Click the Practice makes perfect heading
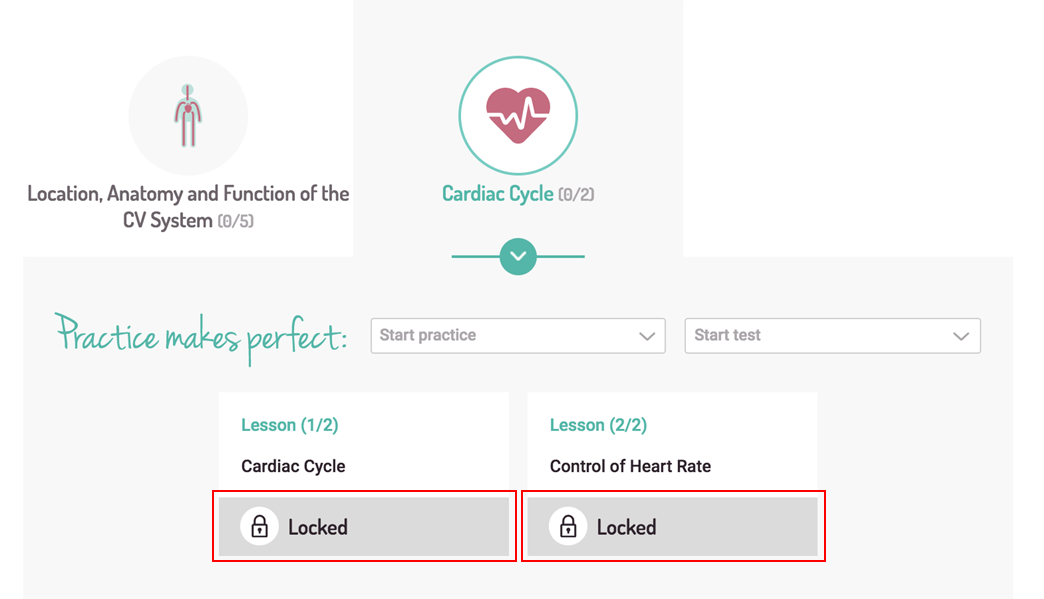 (x=201, y=336)
